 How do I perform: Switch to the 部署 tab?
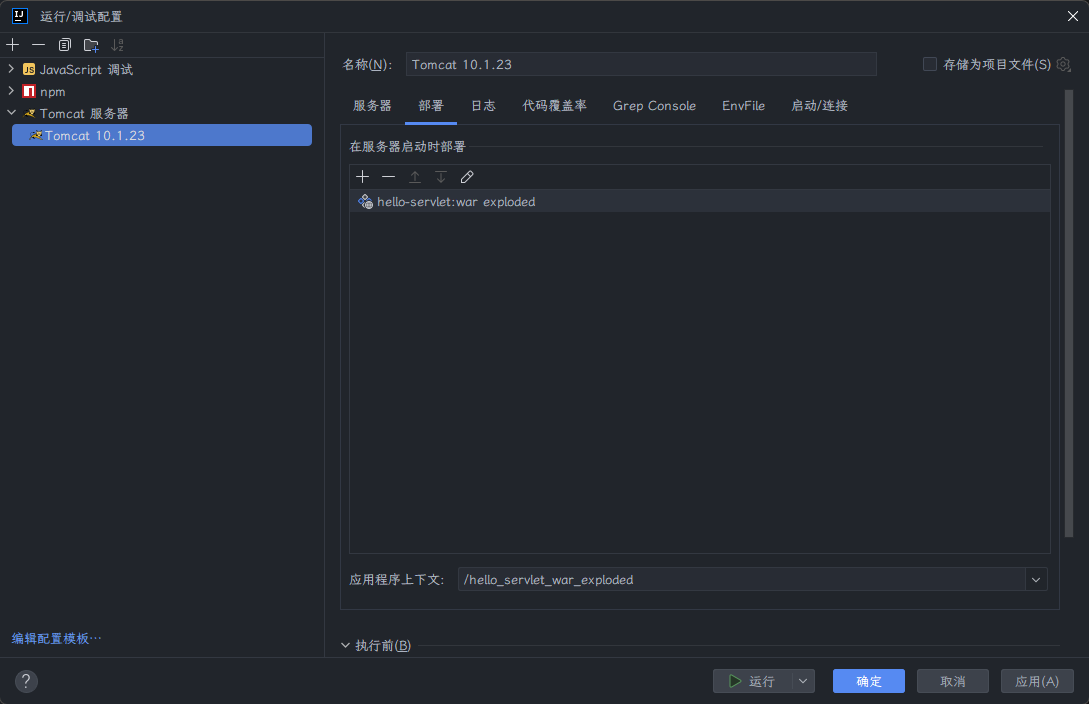[431, 106]
